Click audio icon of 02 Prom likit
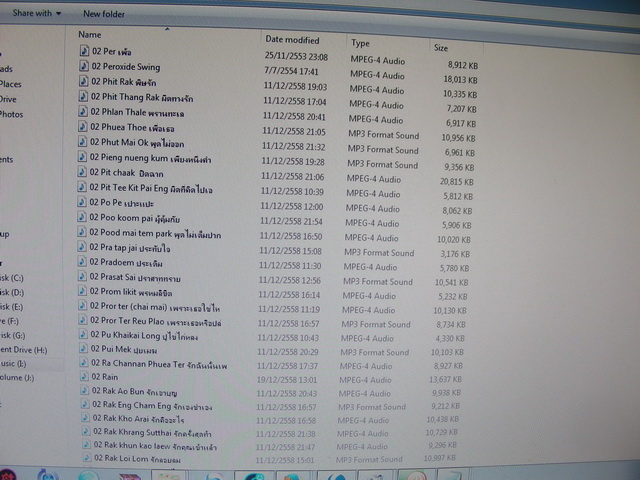The image size is (640, 480). (x=82, y=291)
